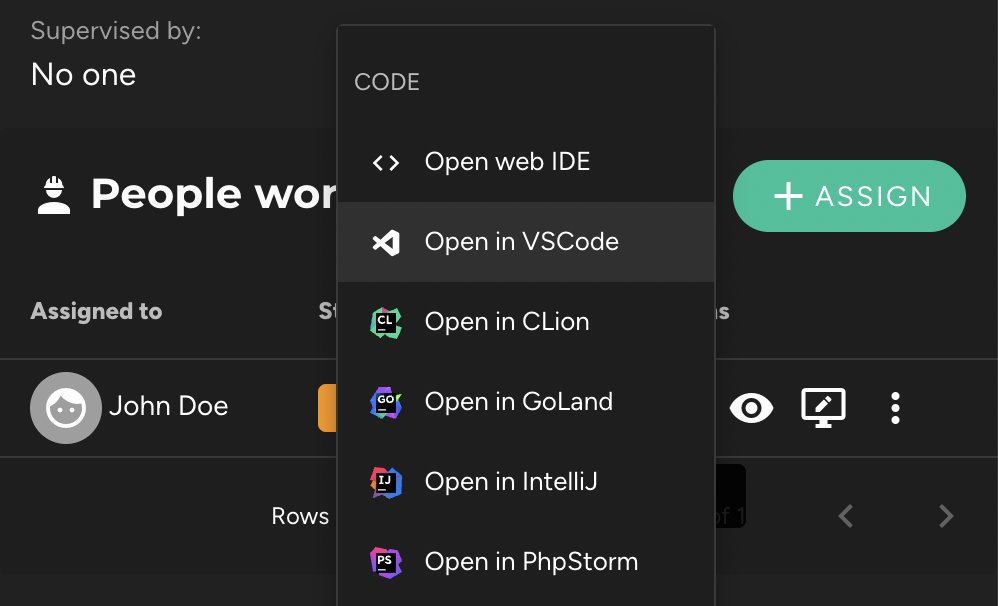The width and height of the screenshot is (998, 606).
Task: Click the Rows per page label
Action: click(x=300, y=516)
